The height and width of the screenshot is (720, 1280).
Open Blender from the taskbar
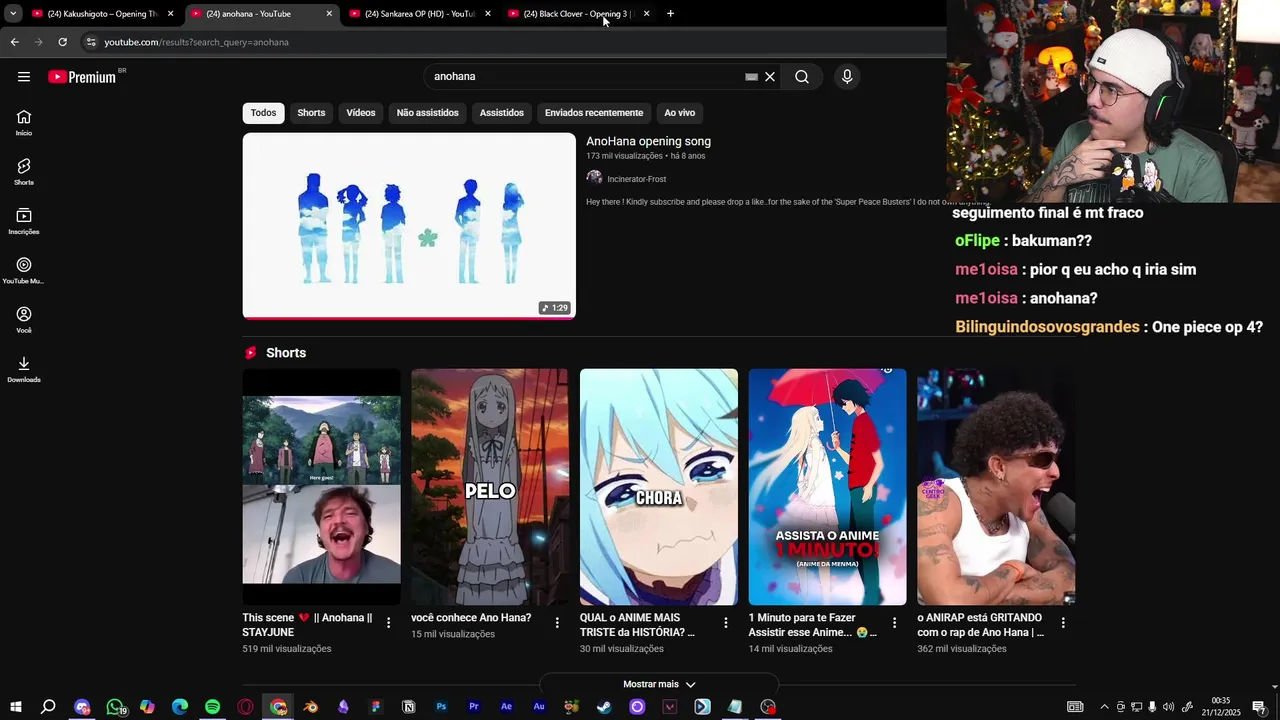[311, 707]
